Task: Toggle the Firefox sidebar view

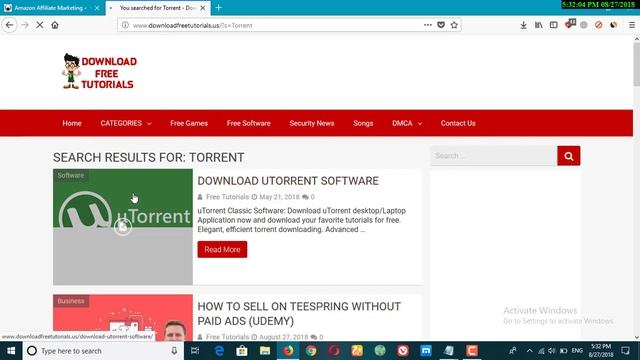Action: click(x=553, y=25)
